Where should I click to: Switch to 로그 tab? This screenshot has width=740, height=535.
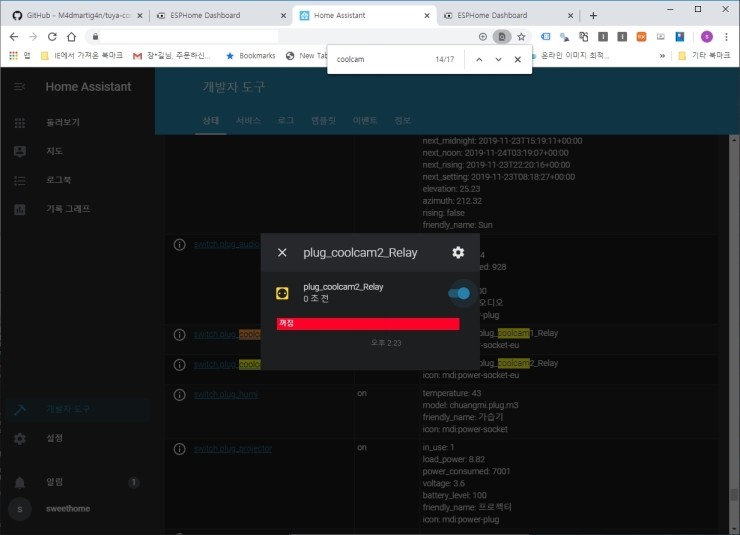click(286, 121)
